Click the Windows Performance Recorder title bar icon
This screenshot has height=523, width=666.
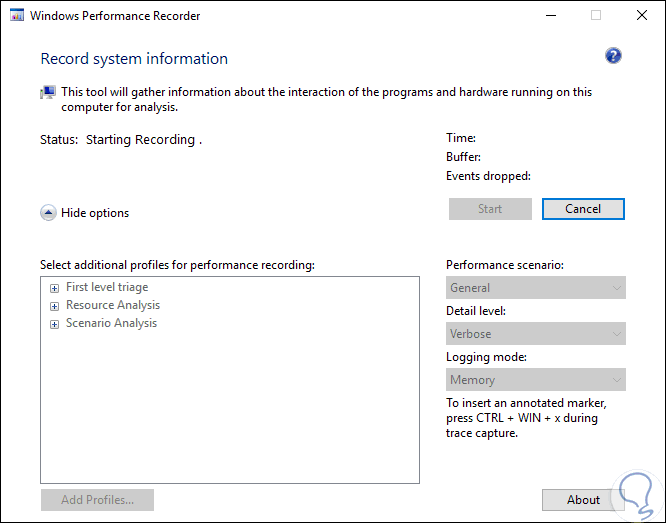coord(18,16)
